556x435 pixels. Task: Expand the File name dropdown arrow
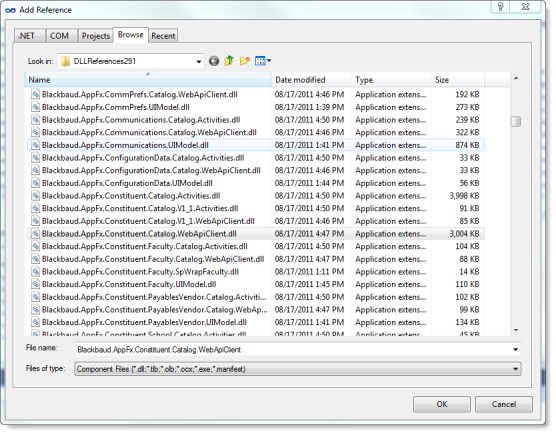tap(515, 350)
